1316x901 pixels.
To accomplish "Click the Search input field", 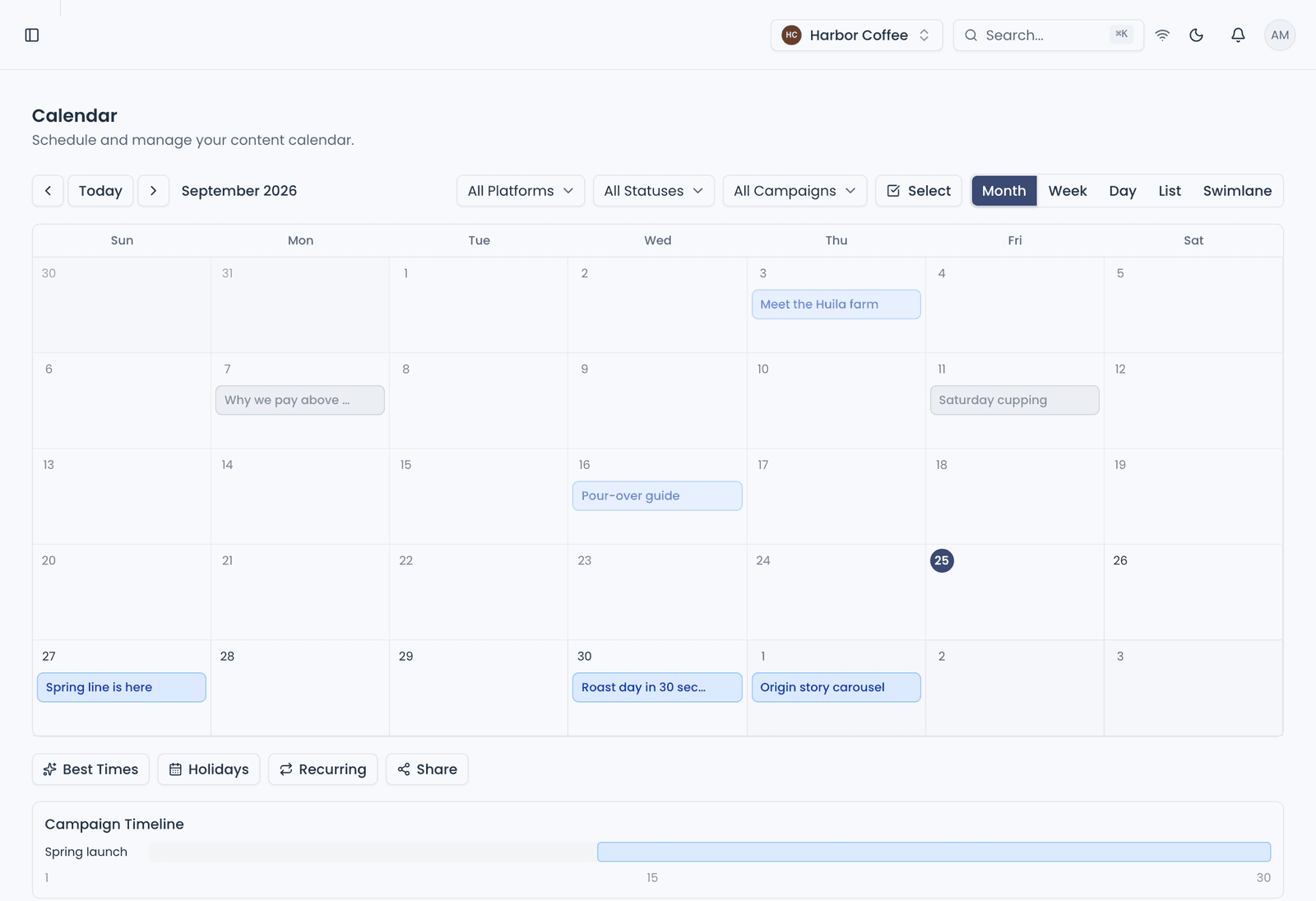I will (1048, 35).
